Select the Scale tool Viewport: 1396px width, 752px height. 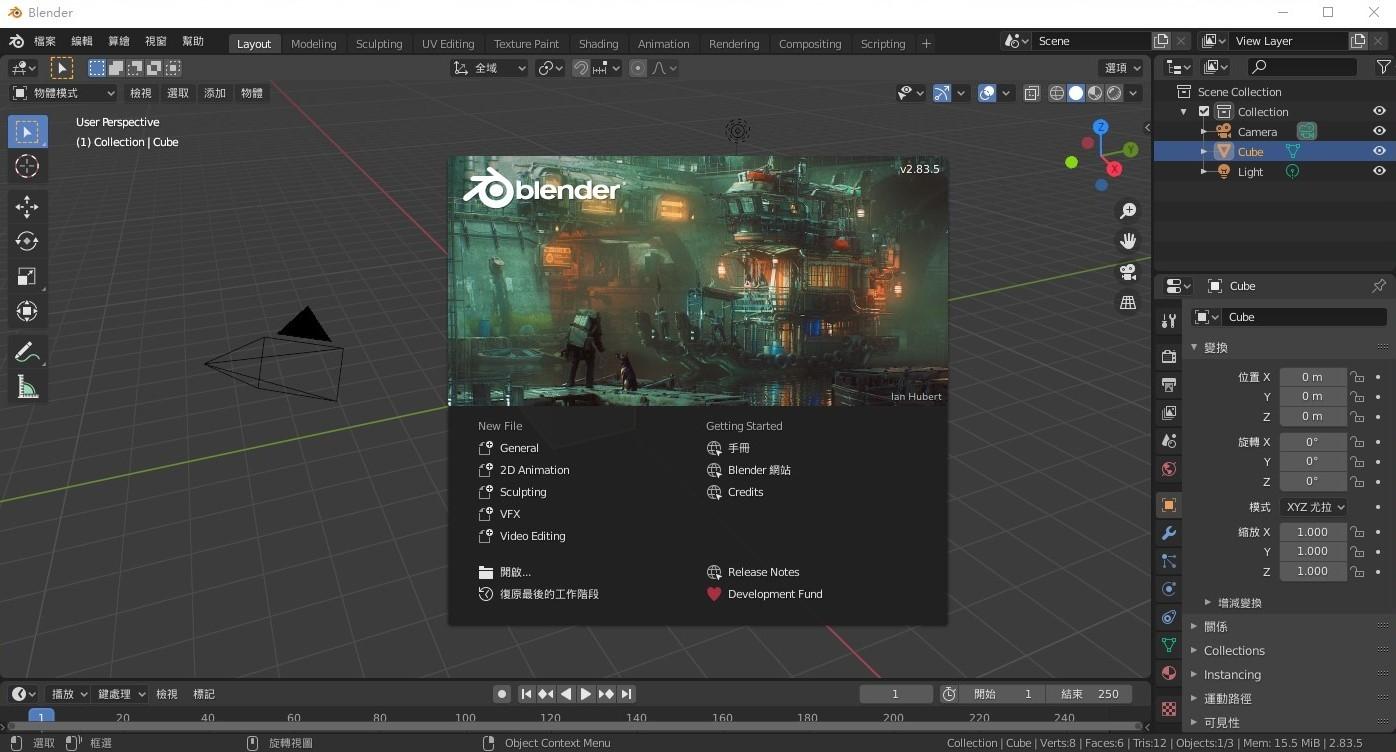click(x=27, y=277)
